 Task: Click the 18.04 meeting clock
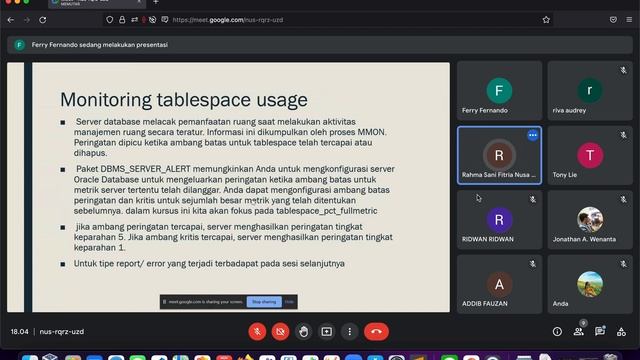pyautogui.click(x=20, y=331)
